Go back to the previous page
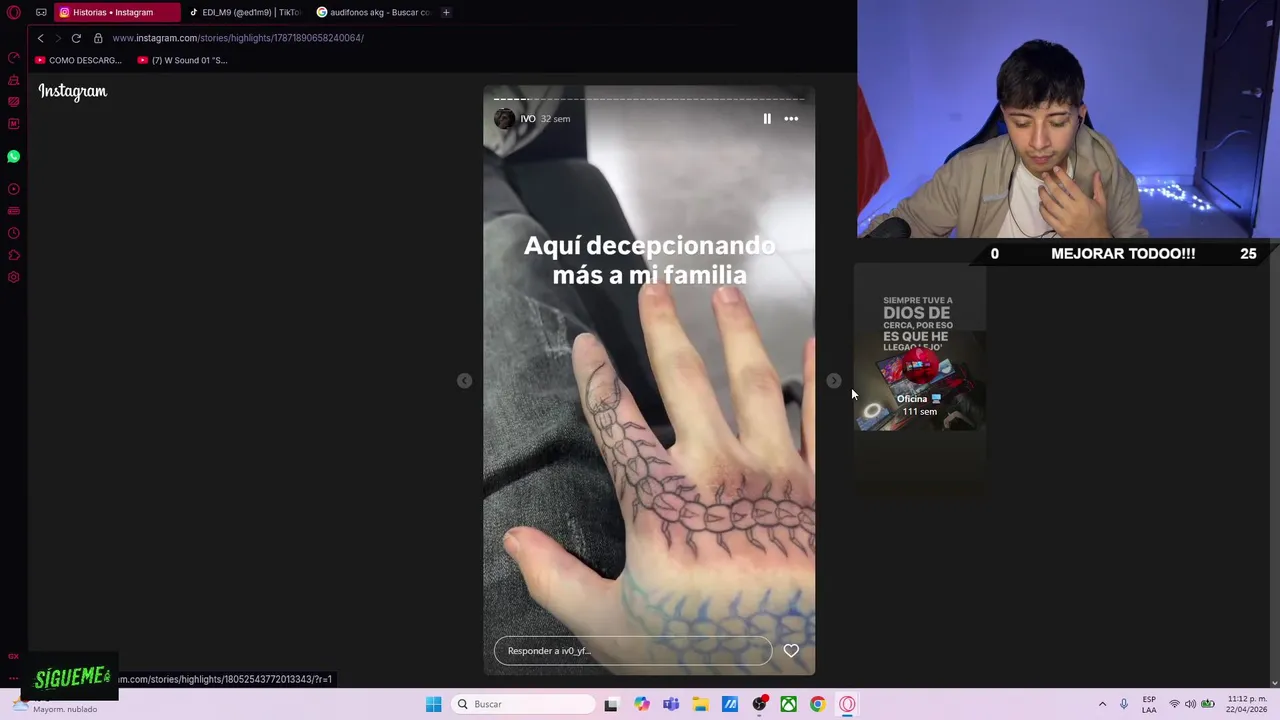 (x=40, y=38)
